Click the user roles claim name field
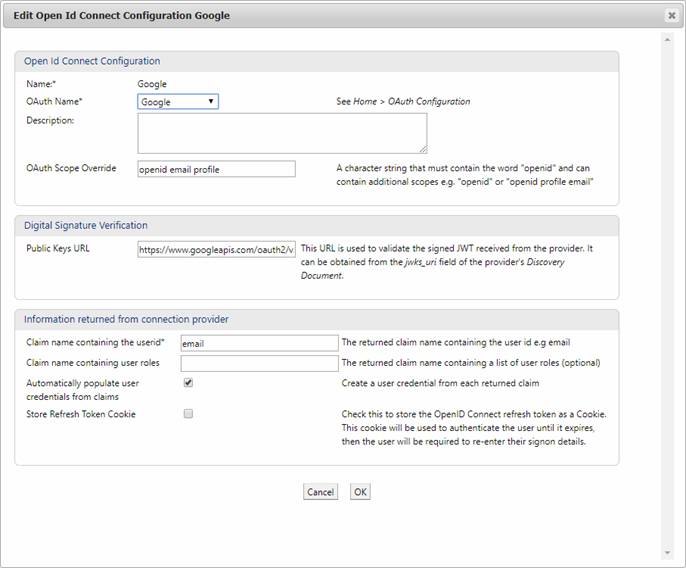Screen dimensions: 686x568 pyautogui.click(x=259, y=363)
